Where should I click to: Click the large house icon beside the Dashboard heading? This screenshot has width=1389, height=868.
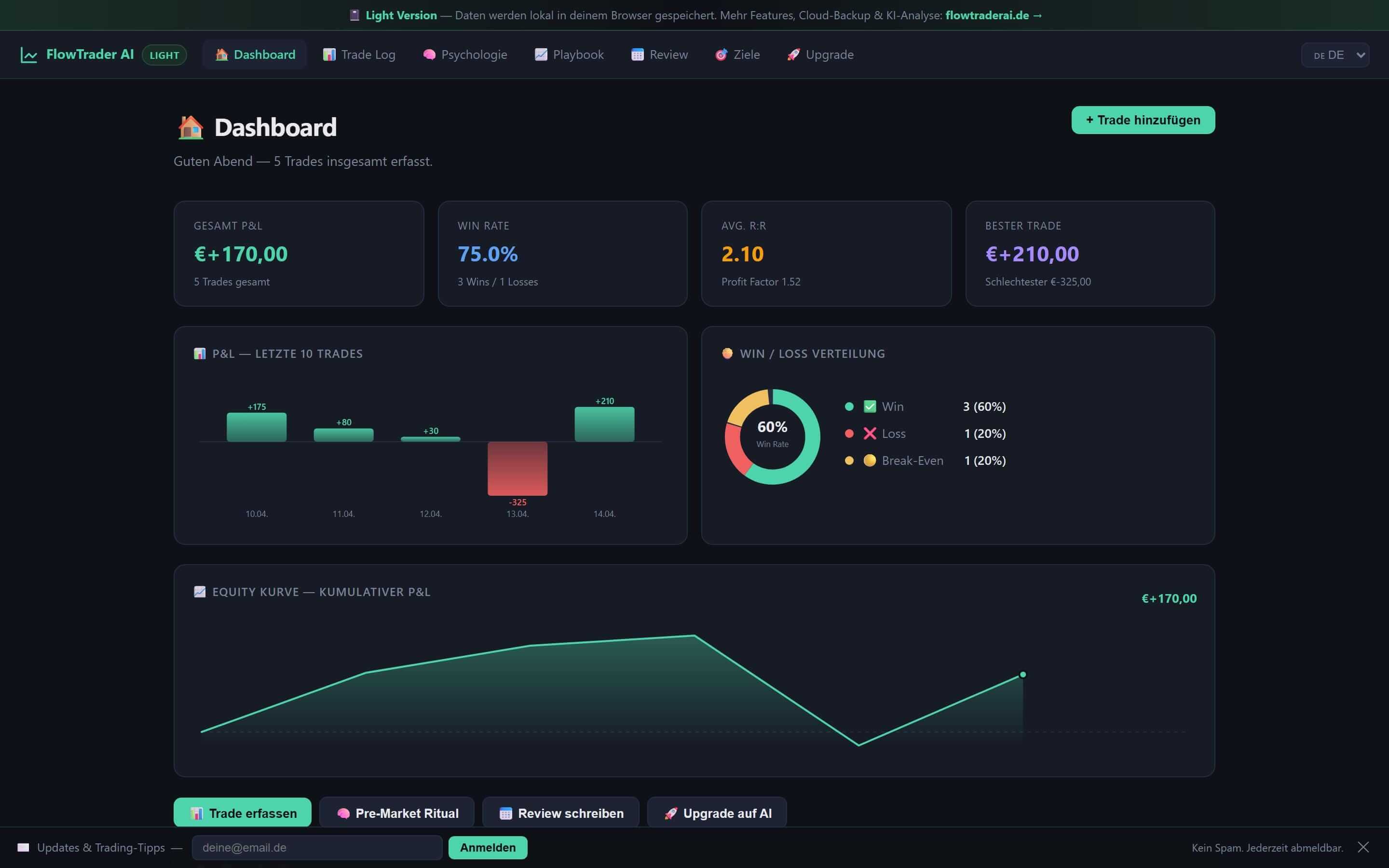click(191, 127)
